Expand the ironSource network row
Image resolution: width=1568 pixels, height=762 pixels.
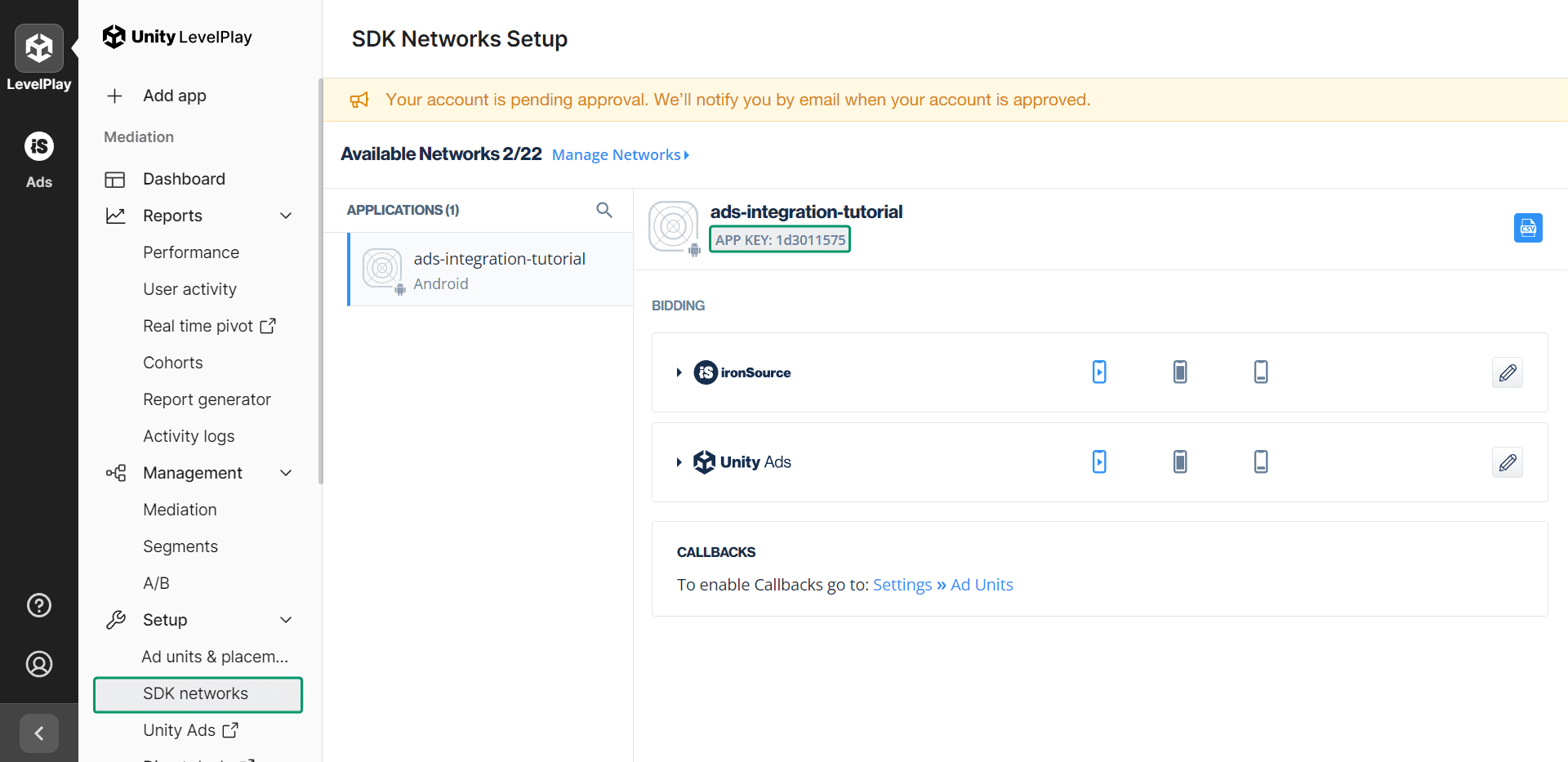pos(679,372)
